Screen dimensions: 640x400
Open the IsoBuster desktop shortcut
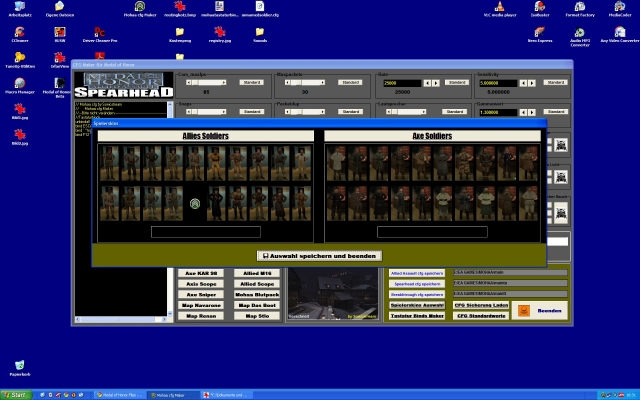[540, 9]
